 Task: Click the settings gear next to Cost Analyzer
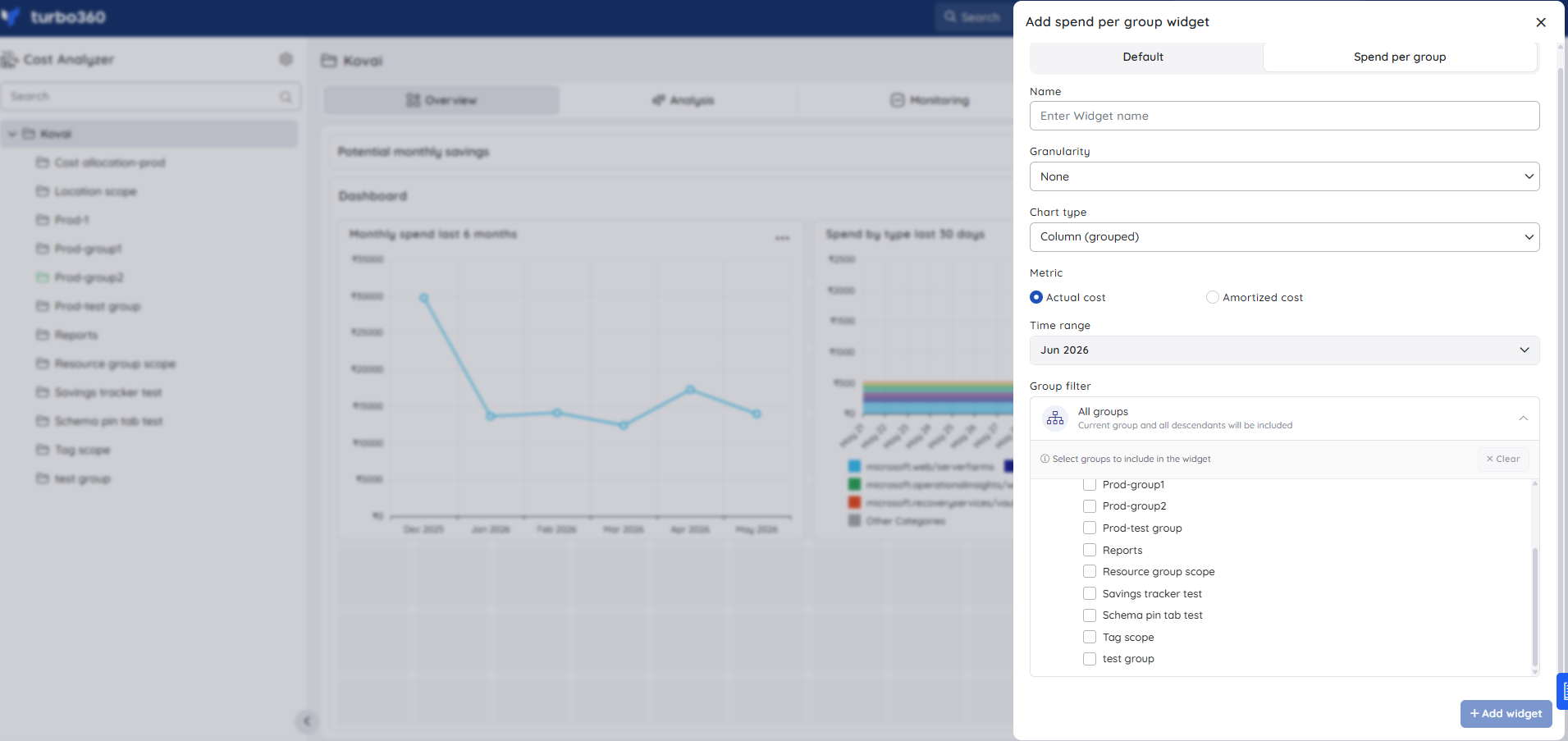(x=286, y=59)
